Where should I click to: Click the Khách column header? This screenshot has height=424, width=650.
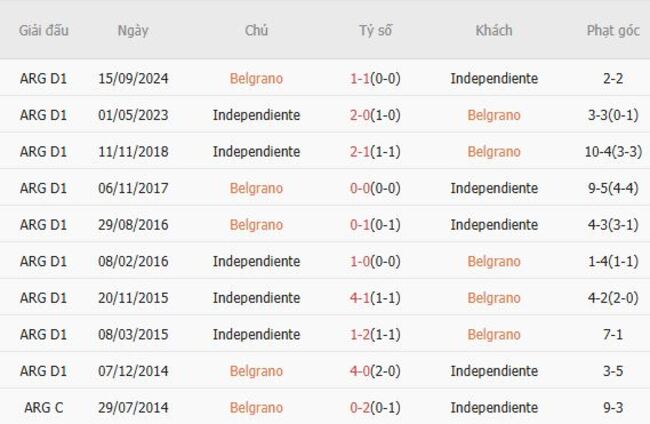coord(494,30)
